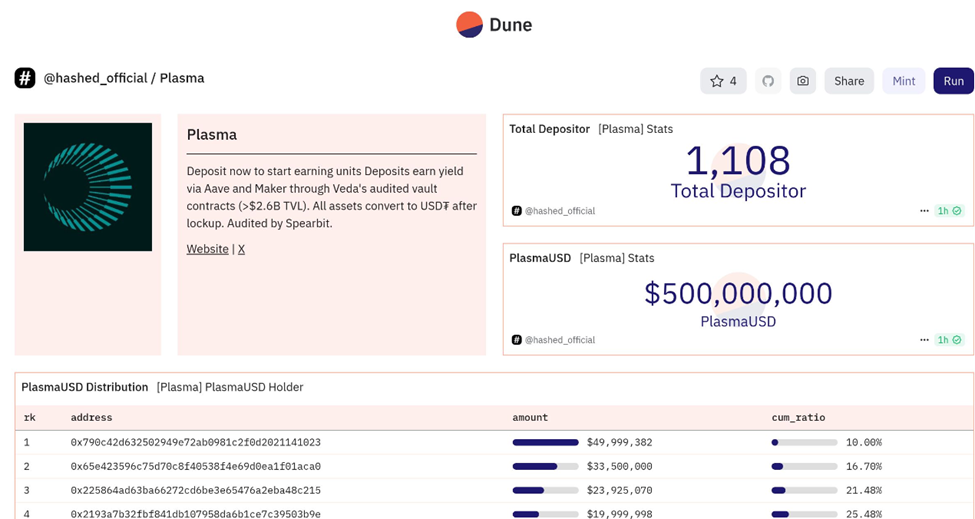Click @hashed_official under PlasmaUSD stats

pos(559,340)
